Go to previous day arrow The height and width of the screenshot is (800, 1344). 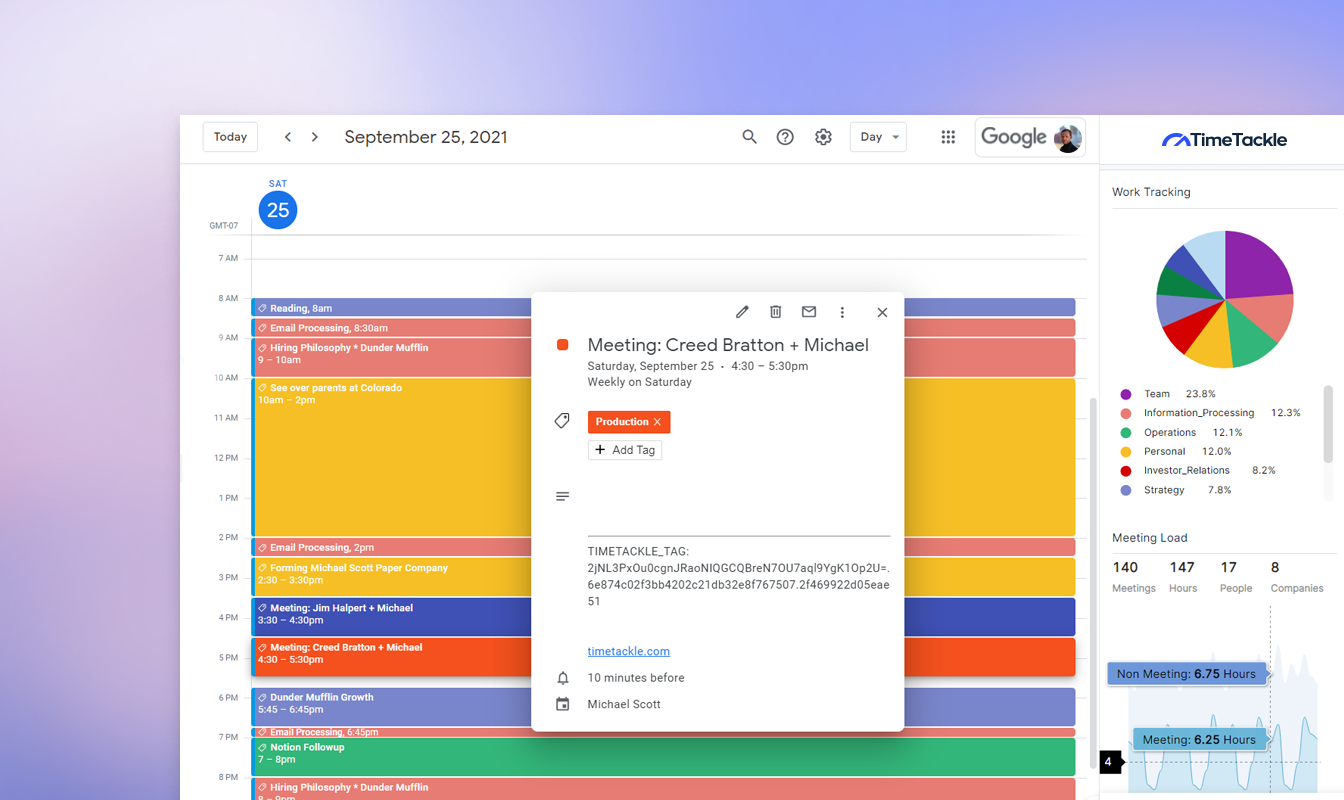[x=288, y=137]
